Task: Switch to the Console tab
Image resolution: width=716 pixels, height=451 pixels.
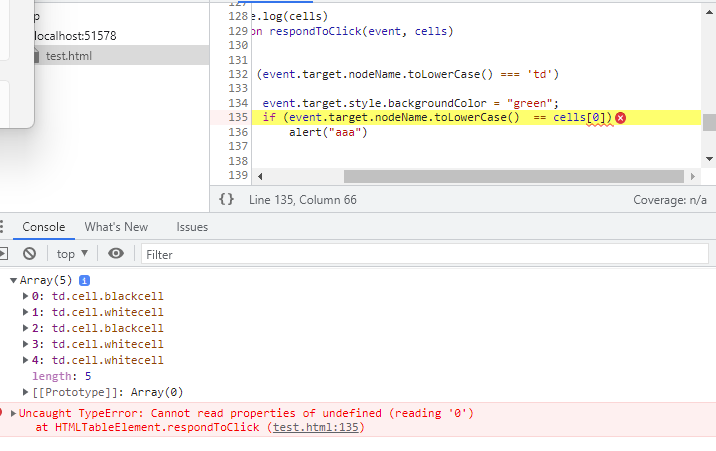Action: [44, 227]
